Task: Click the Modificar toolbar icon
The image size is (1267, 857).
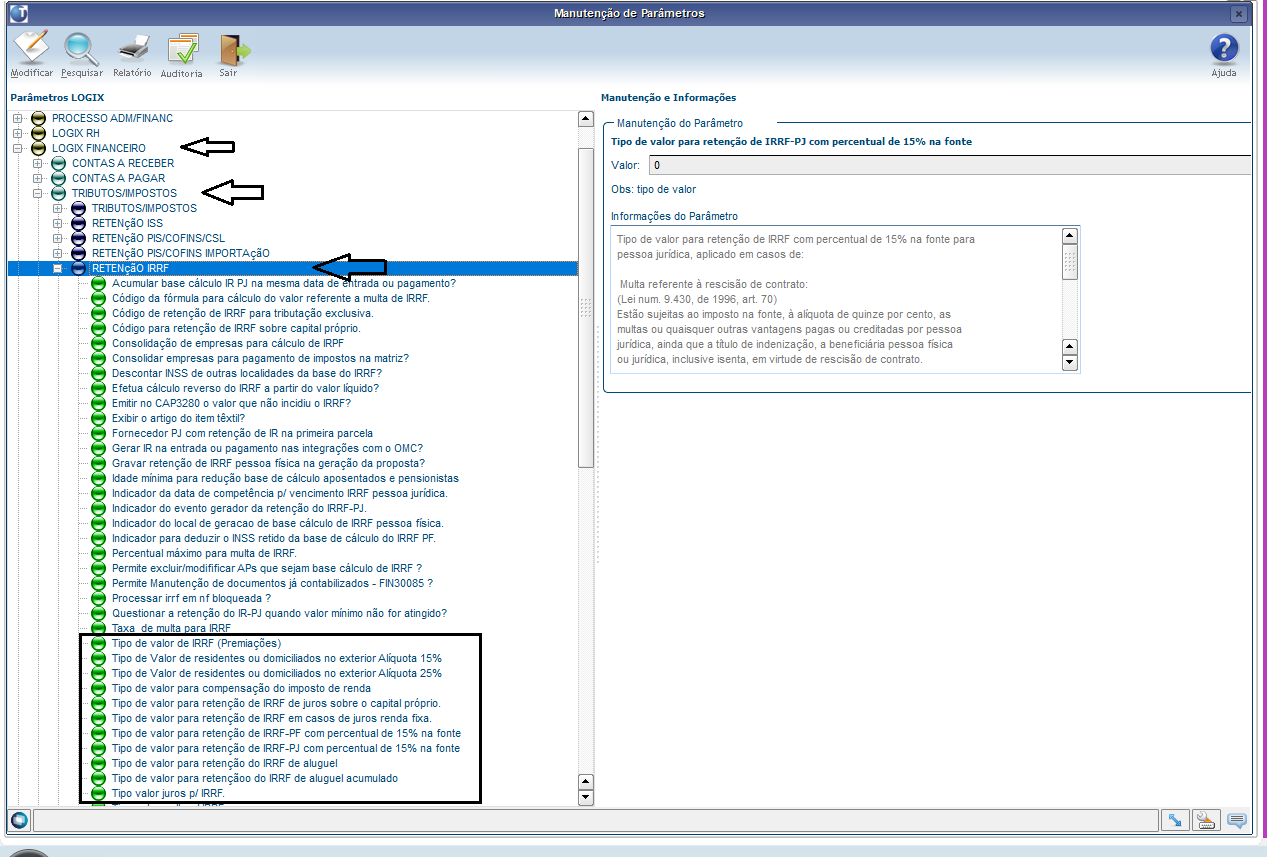Action: (31, 54)
